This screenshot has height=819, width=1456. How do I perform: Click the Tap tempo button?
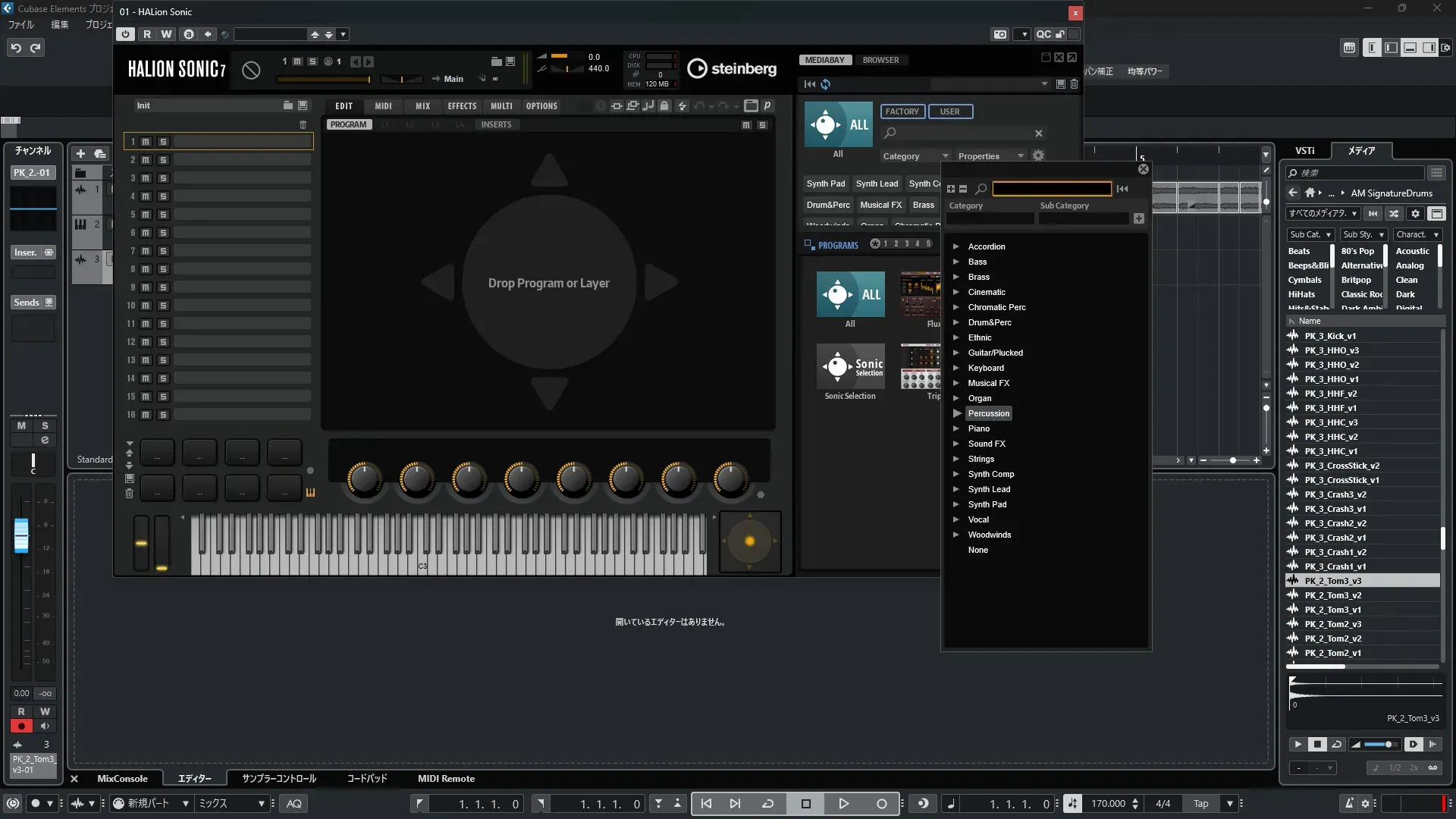pos(1200,804)
